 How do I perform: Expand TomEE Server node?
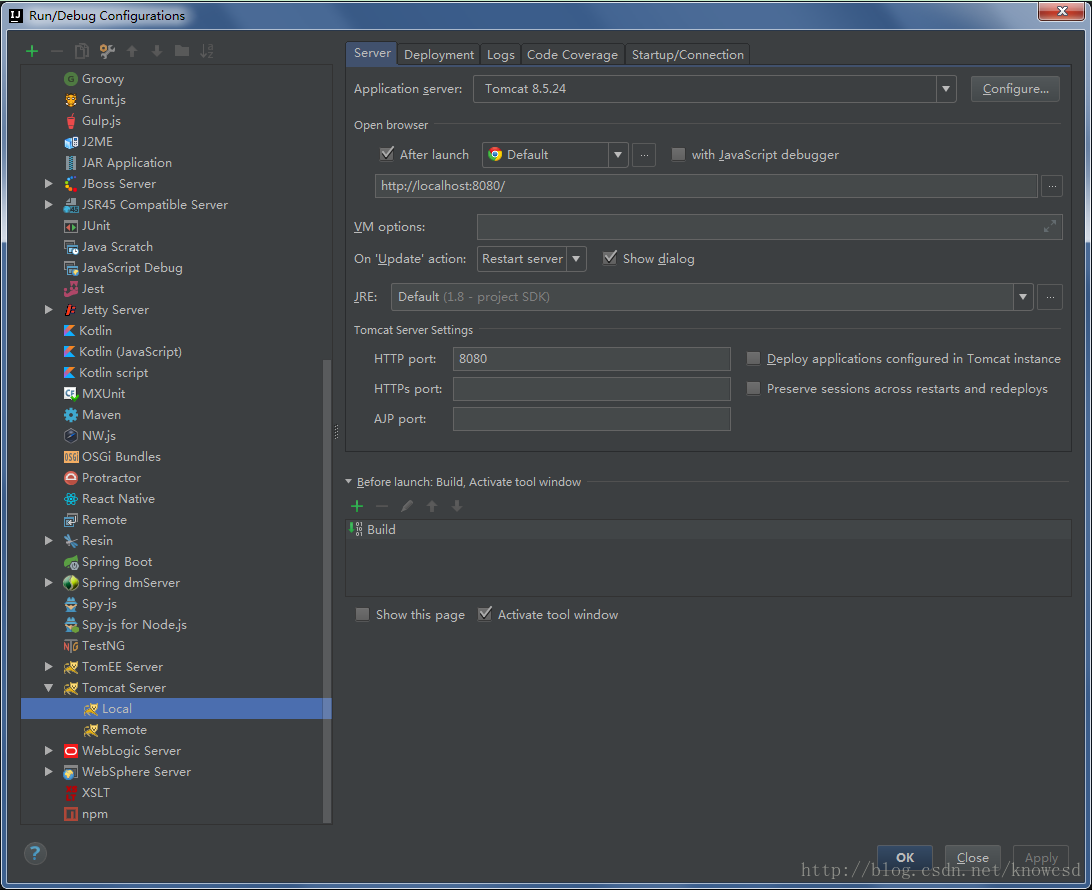point(48,666)
